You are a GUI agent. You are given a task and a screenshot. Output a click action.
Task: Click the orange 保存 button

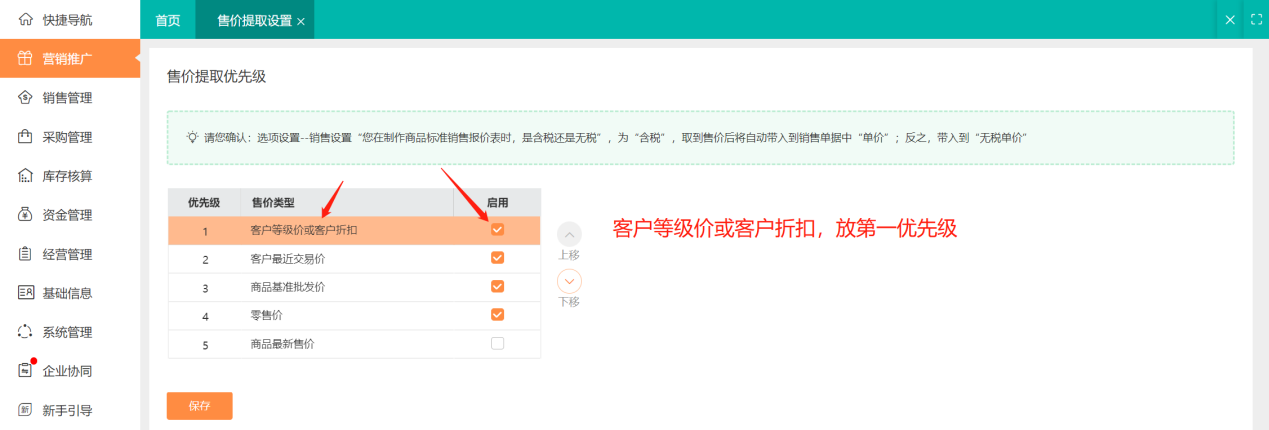pos(199,406)
